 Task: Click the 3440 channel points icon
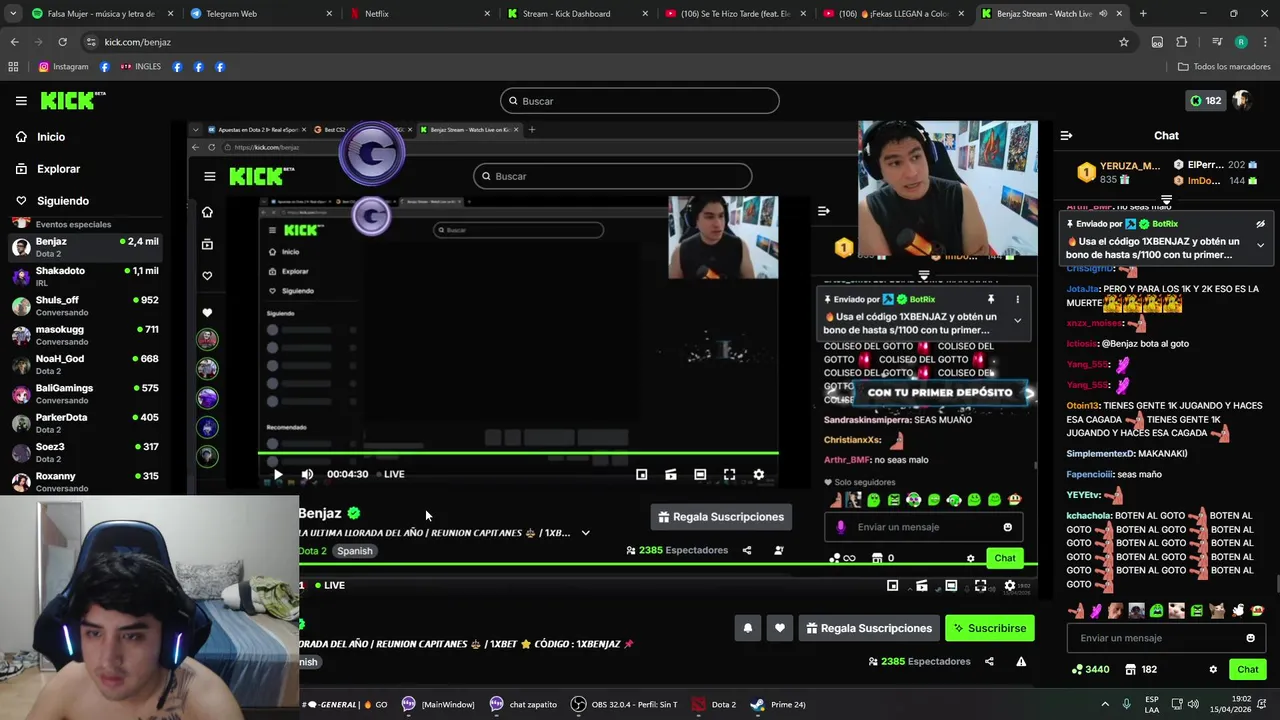(1090, 670)
